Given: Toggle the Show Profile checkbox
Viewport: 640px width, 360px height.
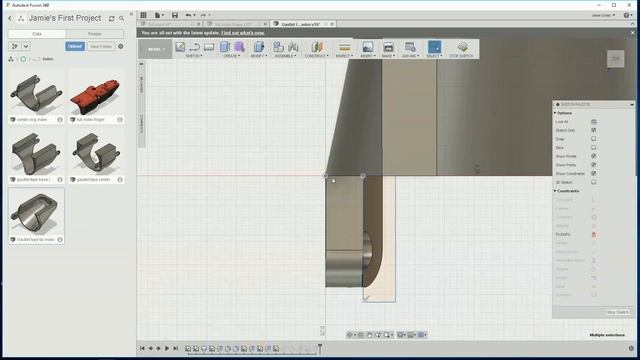Looking at the screenshot, I should tap(594, 156).
